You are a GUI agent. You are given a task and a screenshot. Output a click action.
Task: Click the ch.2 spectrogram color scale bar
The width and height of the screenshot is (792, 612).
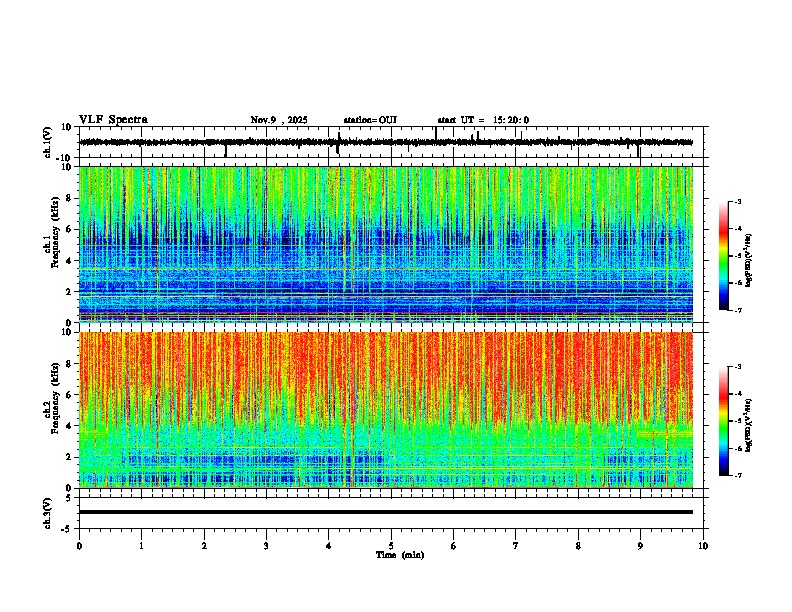[x=724, y=421]
